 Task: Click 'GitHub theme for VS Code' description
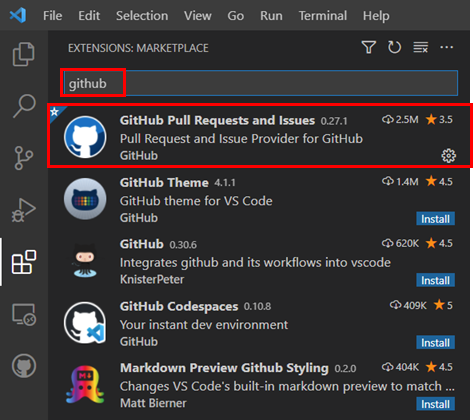tap(196, 201)
